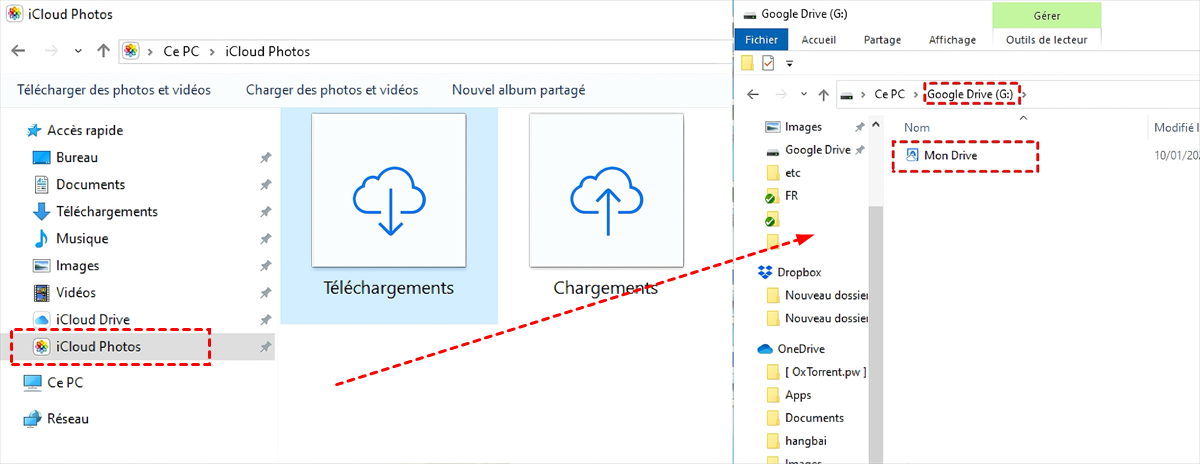Expand the chevron after Google Drive (G:) in path
The height and width of the screenshot is (464, 1200).
coord(1023,94)
